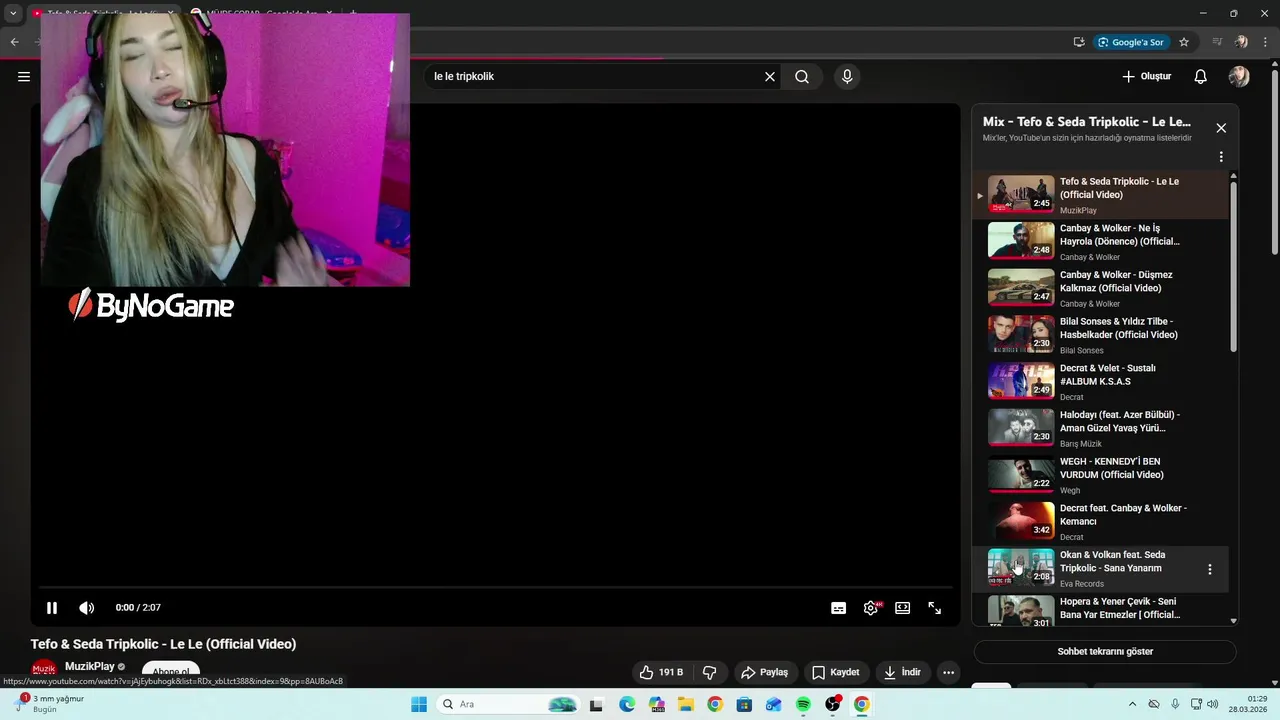Dislike the Le Le video

(710, 672)
